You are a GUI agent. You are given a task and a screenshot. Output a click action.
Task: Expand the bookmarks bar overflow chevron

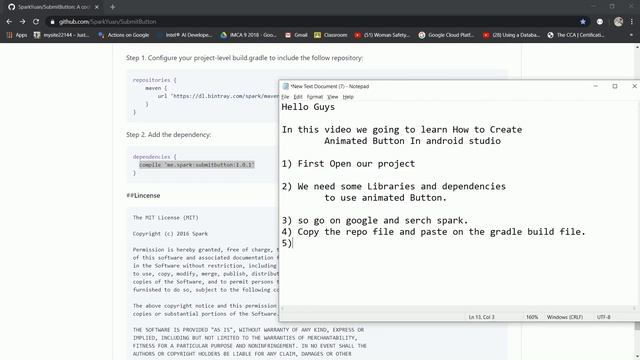[x=631, y=35]
